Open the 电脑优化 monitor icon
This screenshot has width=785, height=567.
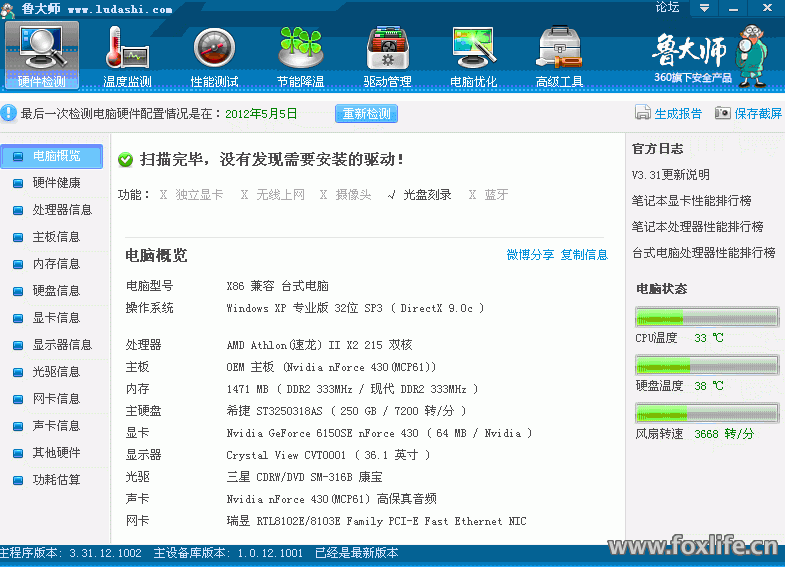474,48
